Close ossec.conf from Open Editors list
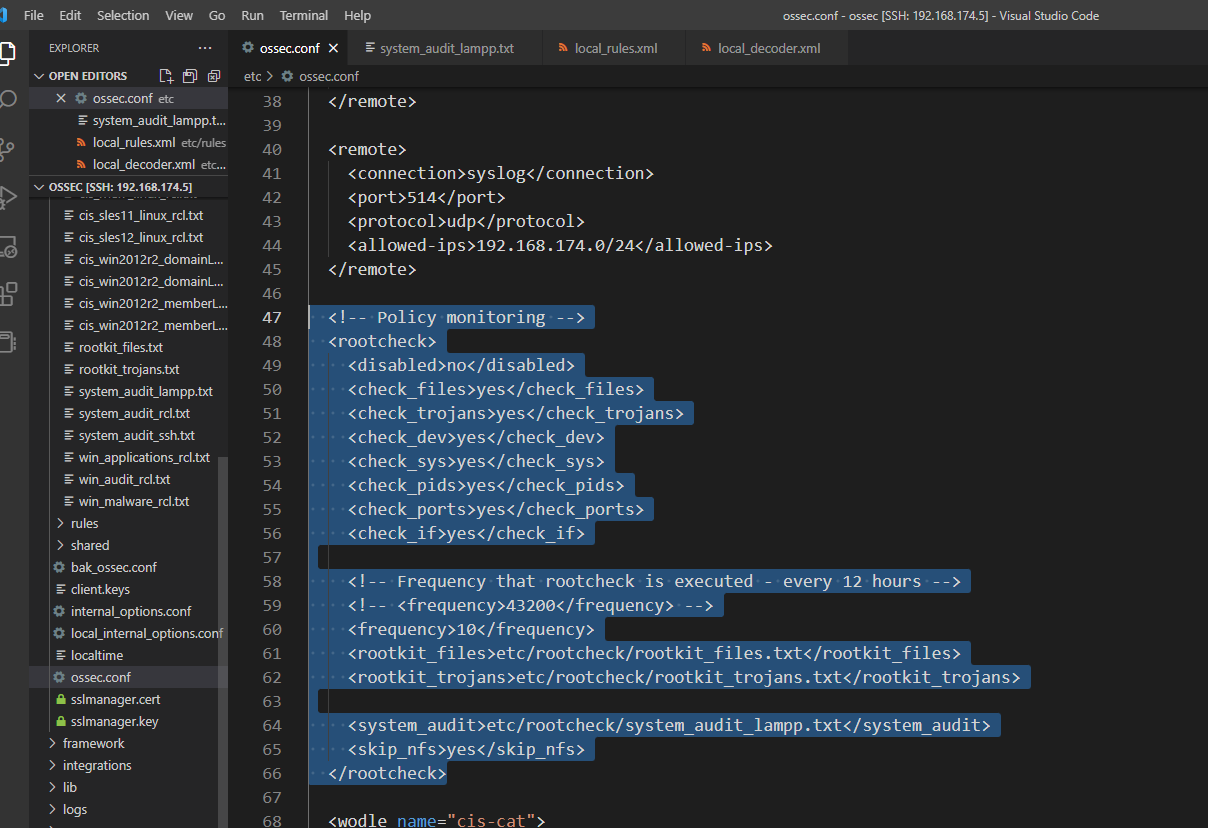The height and width of the screenshot is (828, 1208). (61, 98)
